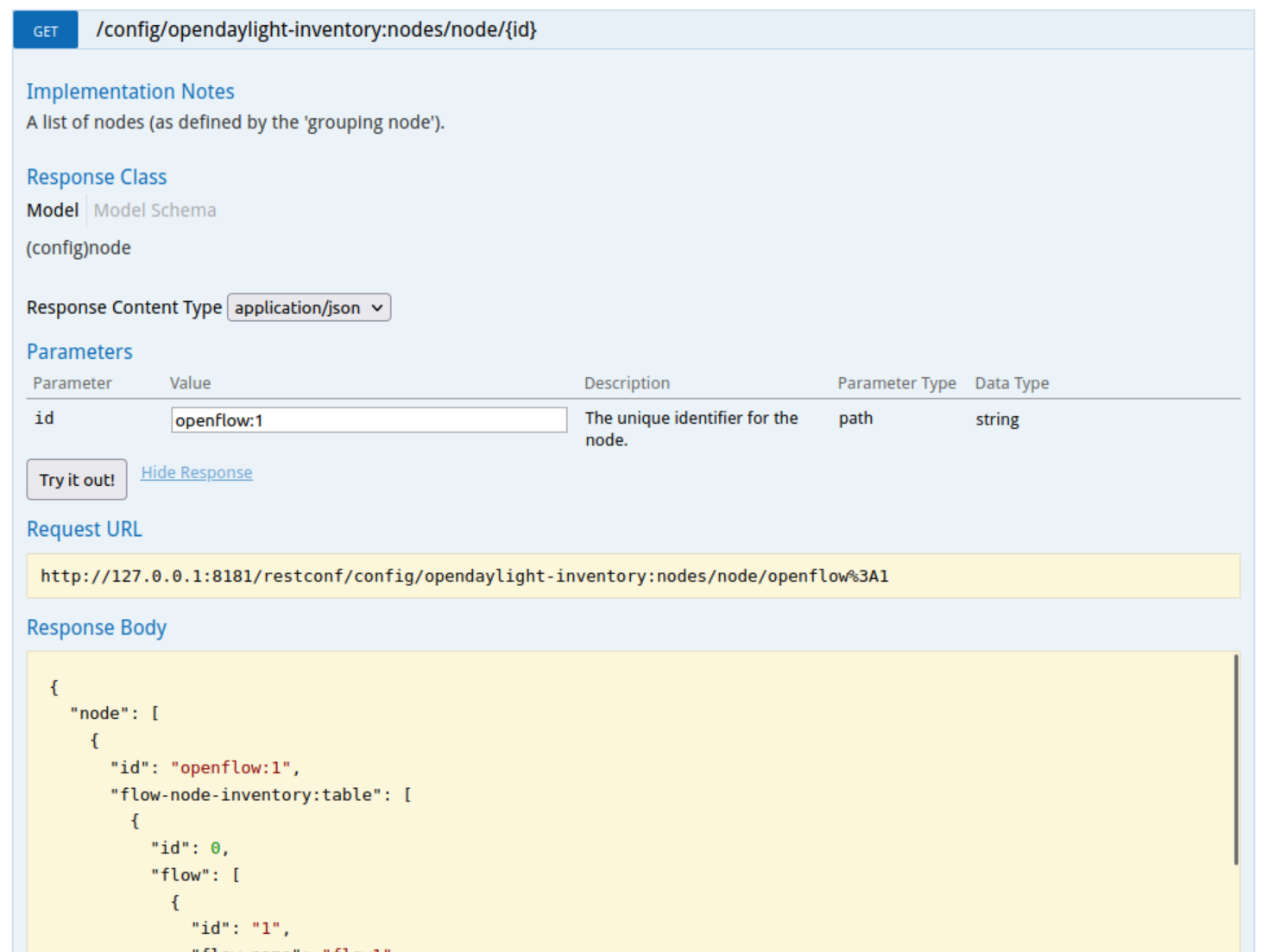Image resolution: width=1268 pixels, height=952 pixels.
Task: Click the blue GET method badge
Action: point(46,30)
